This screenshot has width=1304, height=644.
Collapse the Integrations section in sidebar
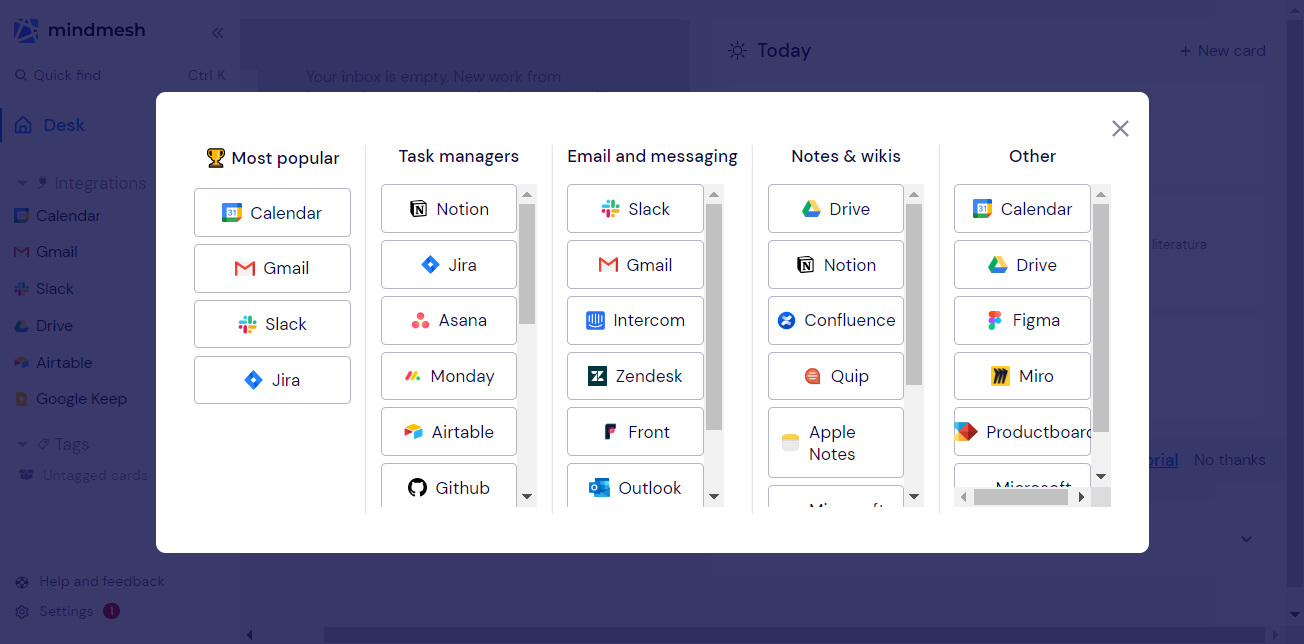(22, 184)
